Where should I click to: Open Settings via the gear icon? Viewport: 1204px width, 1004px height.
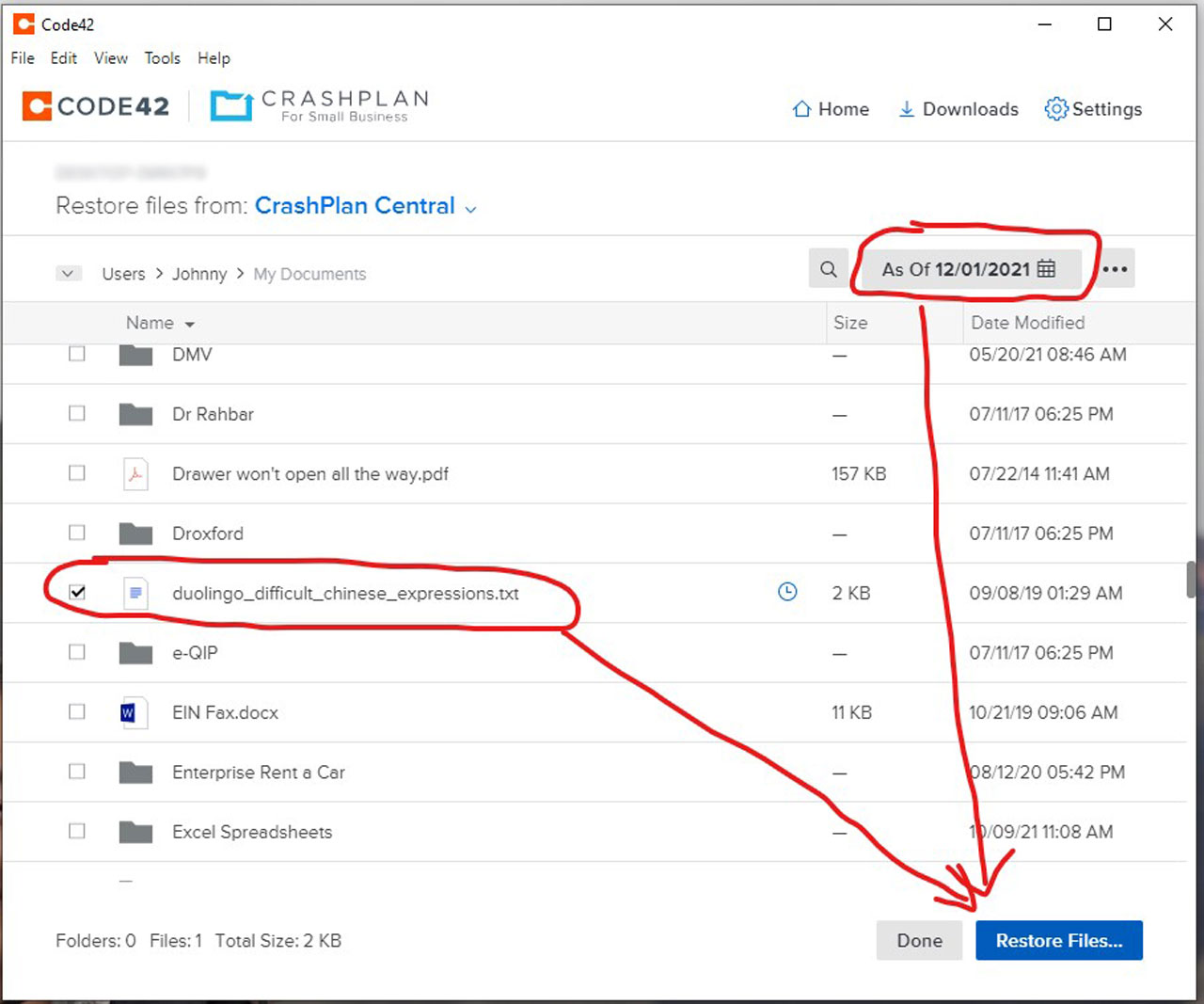pyautogui.click(x=1055, y=109)
